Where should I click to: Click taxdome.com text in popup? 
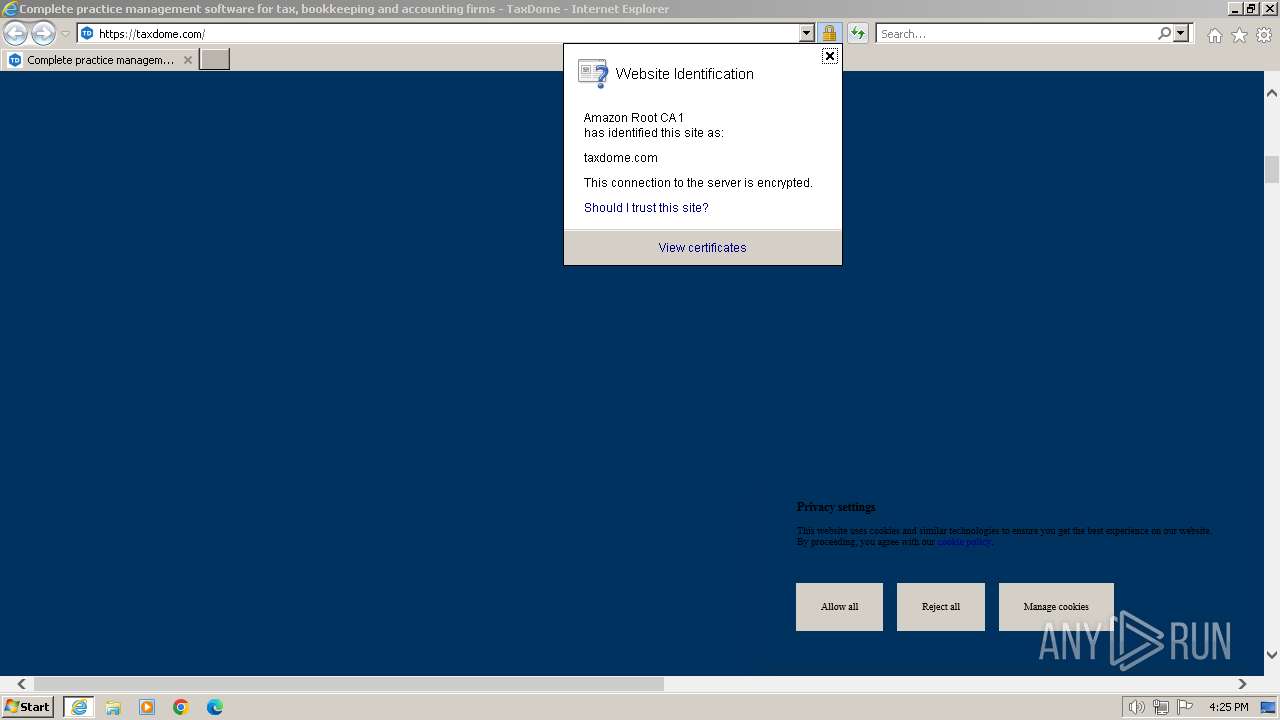pyautogui.click(x=621, y=158)
